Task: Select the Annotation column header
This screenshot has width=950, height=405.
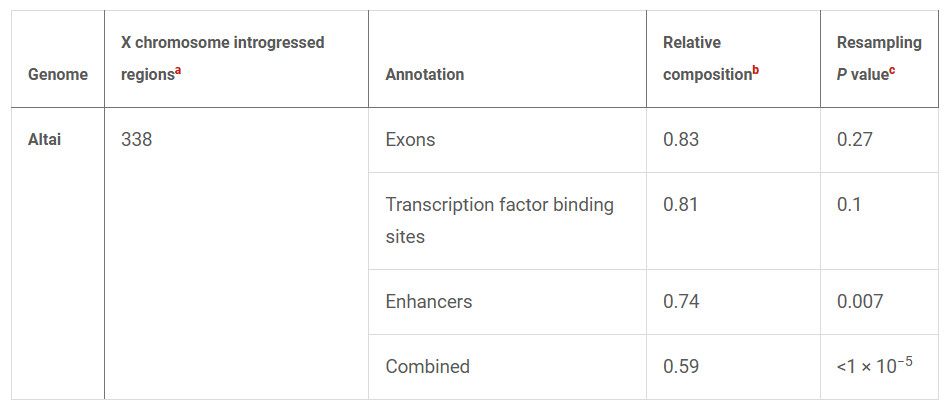Action: pyautogui.click(x=425, y=75)
